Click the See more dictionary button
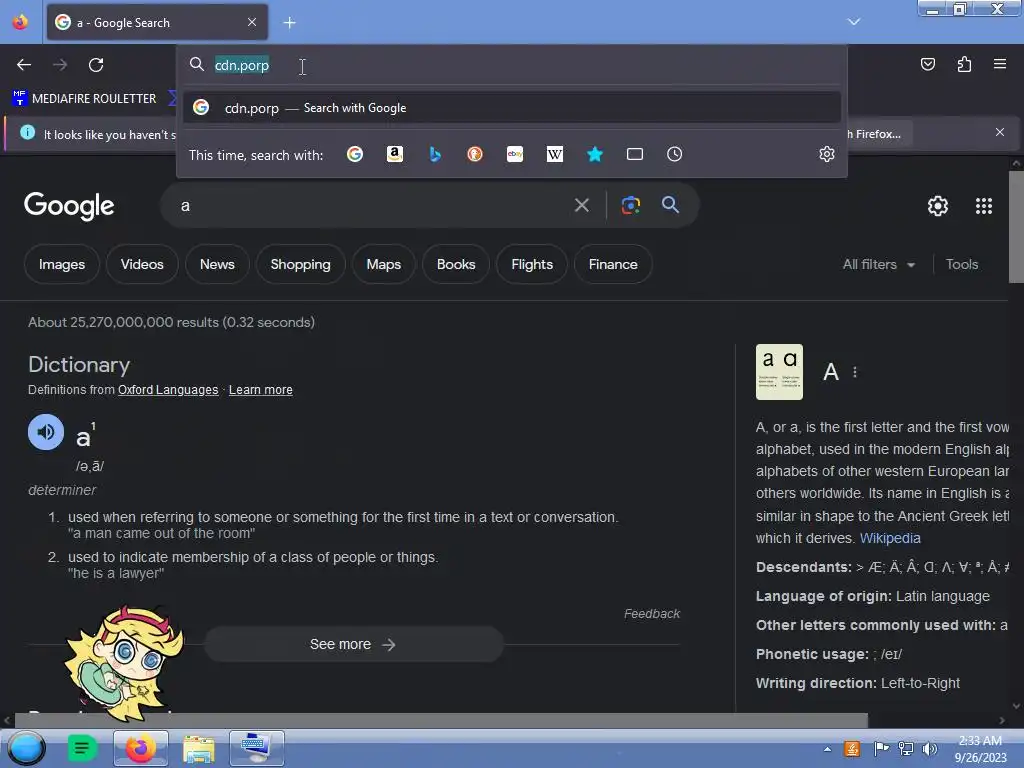This screenshot has width=1024, height=768. tap(353, 645)
